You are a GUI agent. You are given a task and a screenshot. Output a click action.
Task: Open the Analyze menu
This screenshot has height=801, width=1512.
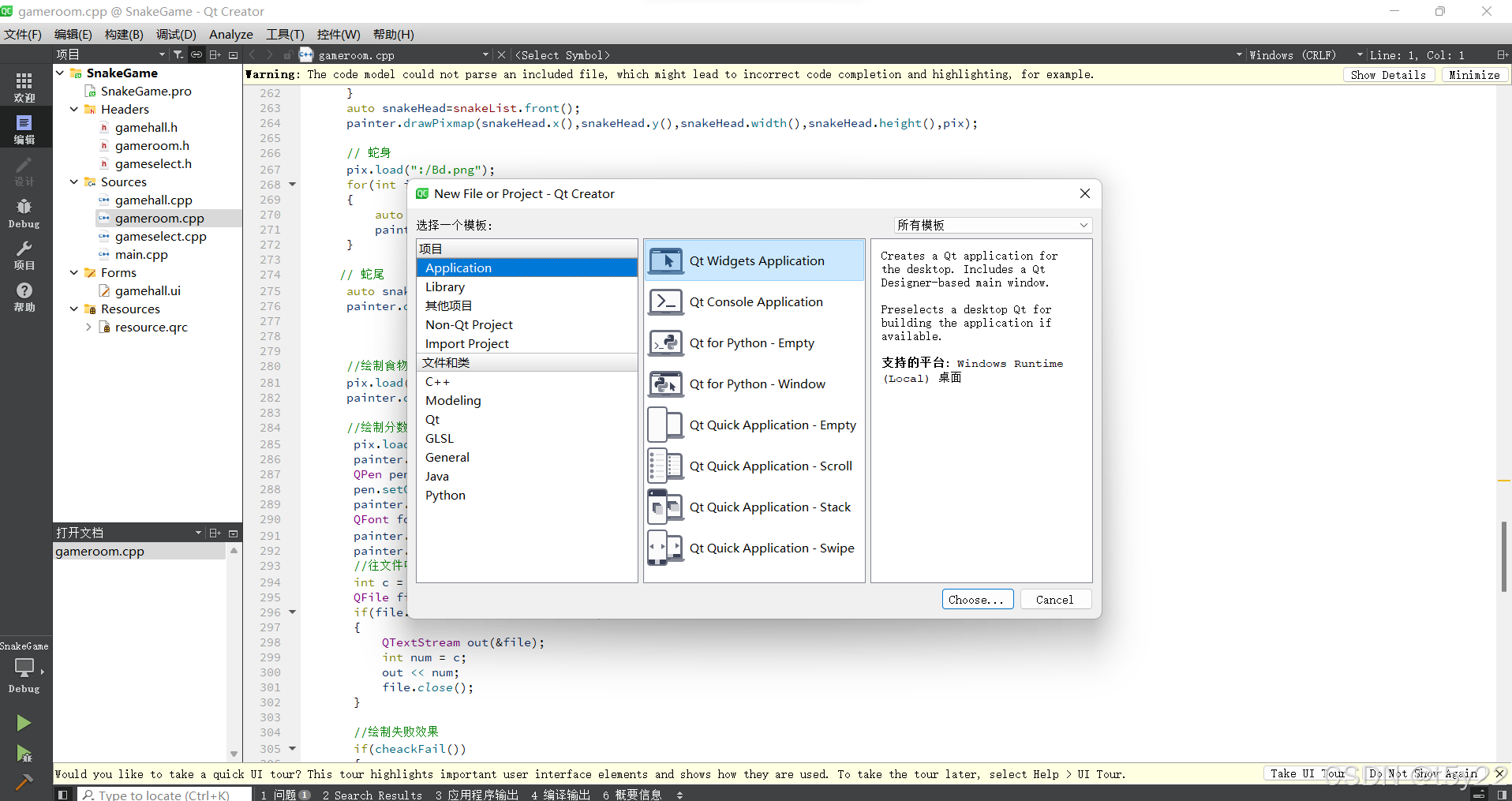click(x=231, y=34)
